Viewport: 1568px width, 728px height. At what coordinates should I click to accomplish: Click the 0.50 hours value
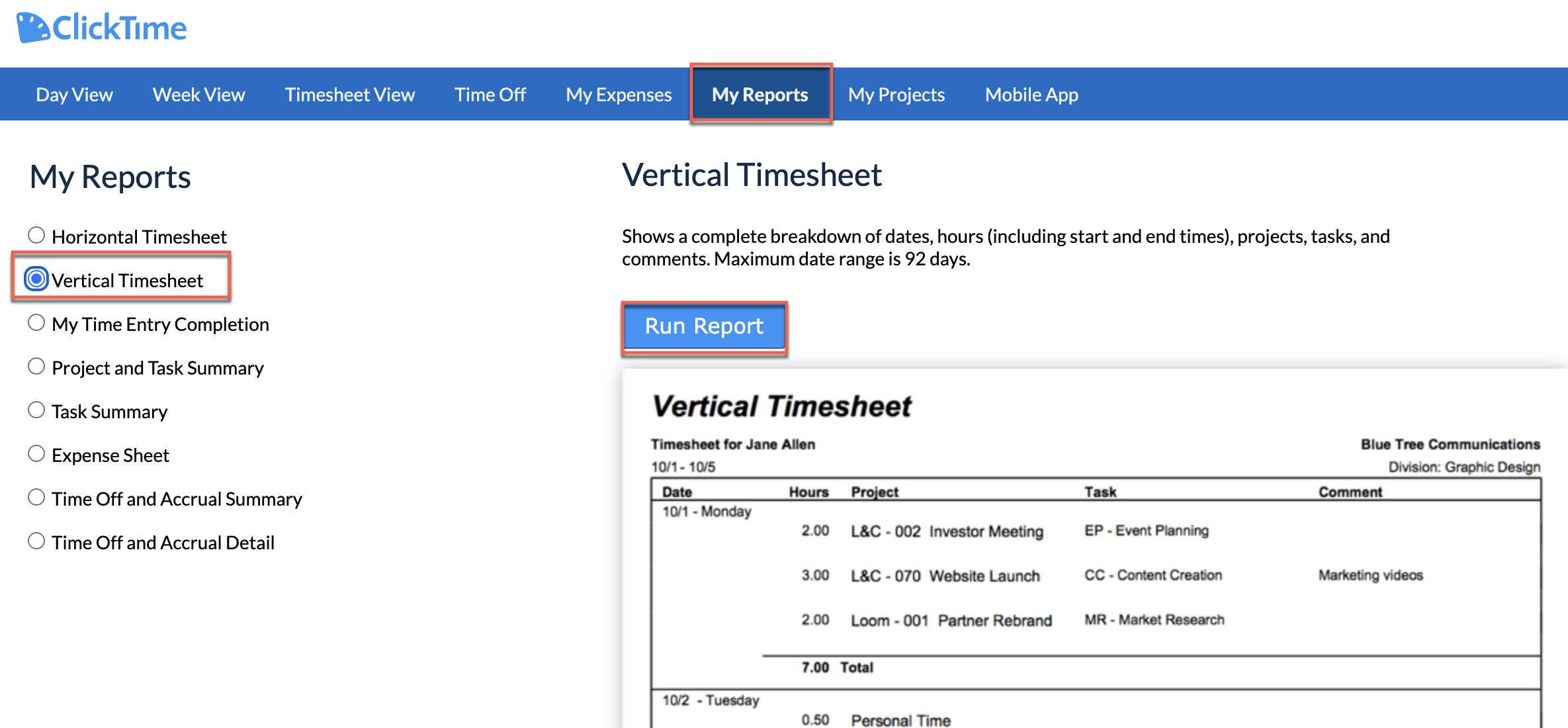click(x=815, y=719)
